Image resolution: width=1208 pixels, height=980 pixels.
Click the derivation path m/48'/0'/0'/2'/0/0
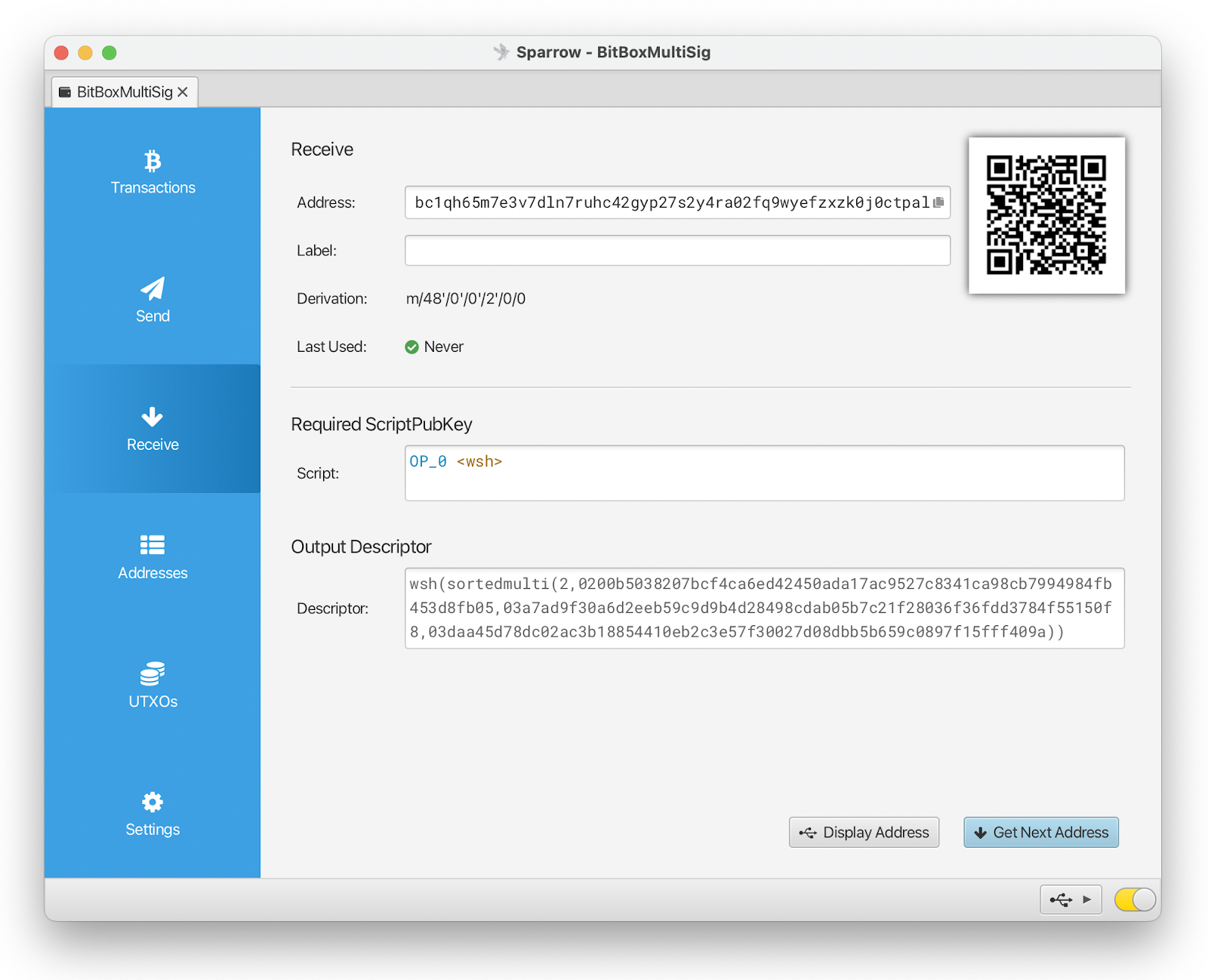(x=466, y=298)
